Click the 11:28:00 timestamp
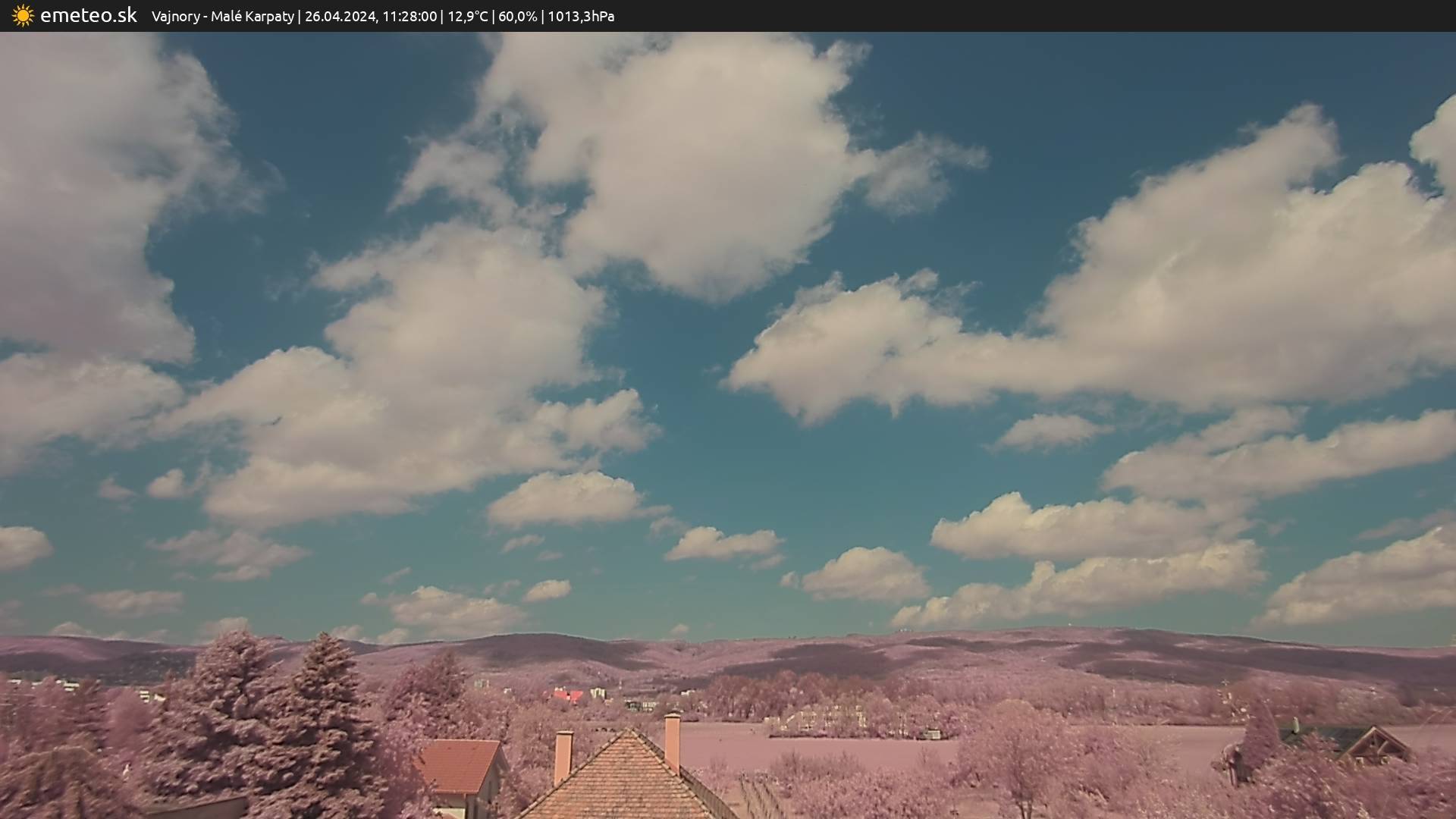1456x819 pixels. click(409, 17)
